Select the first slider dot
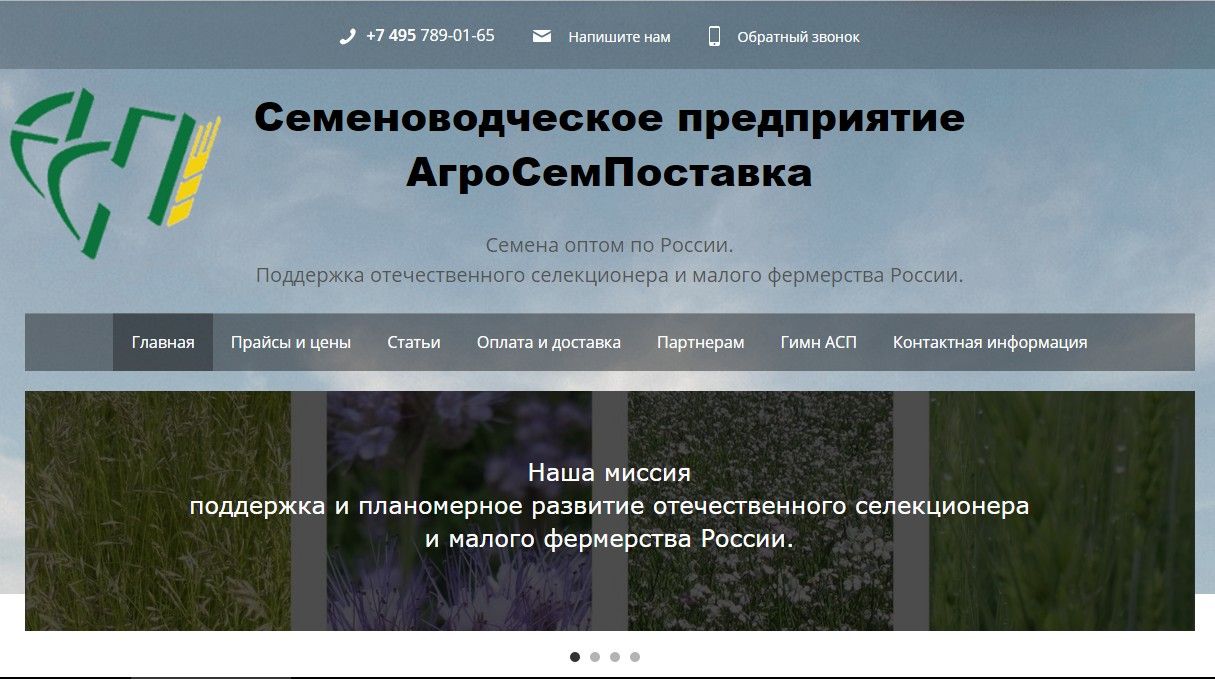 575,657
